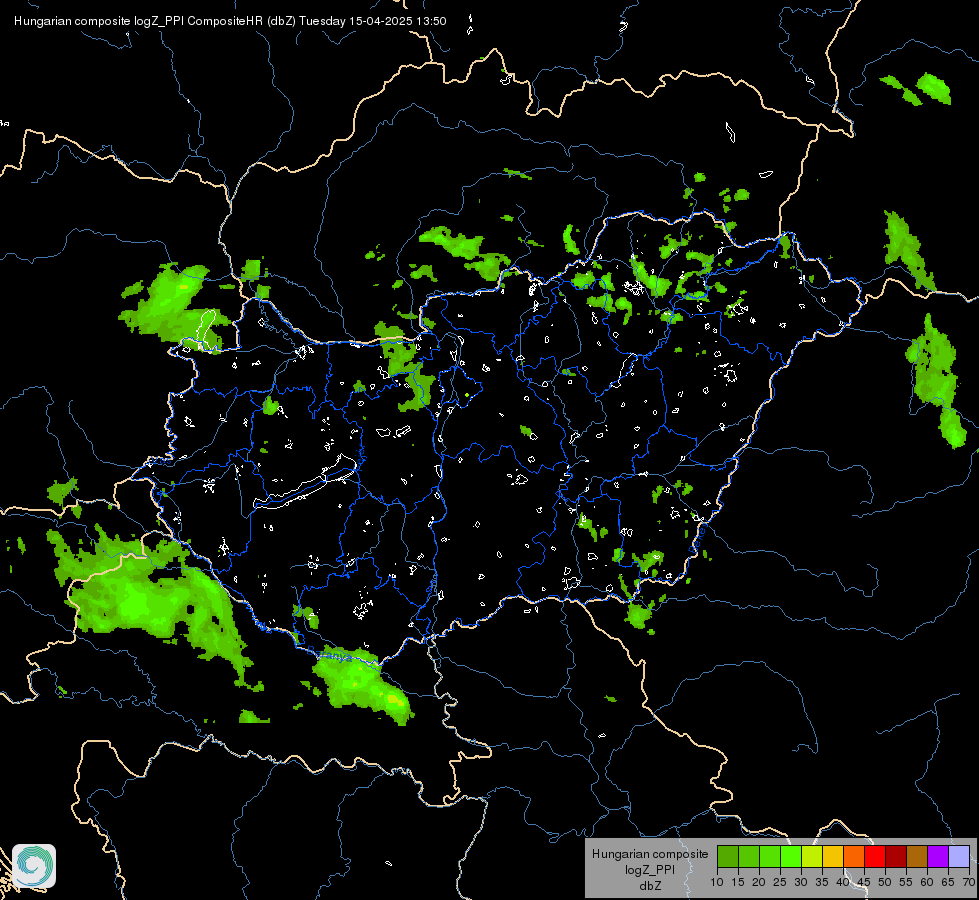979x900 pixels.
Task: Select the 30–35 dBZ yellow-green swatch
Action: point(812,856)
